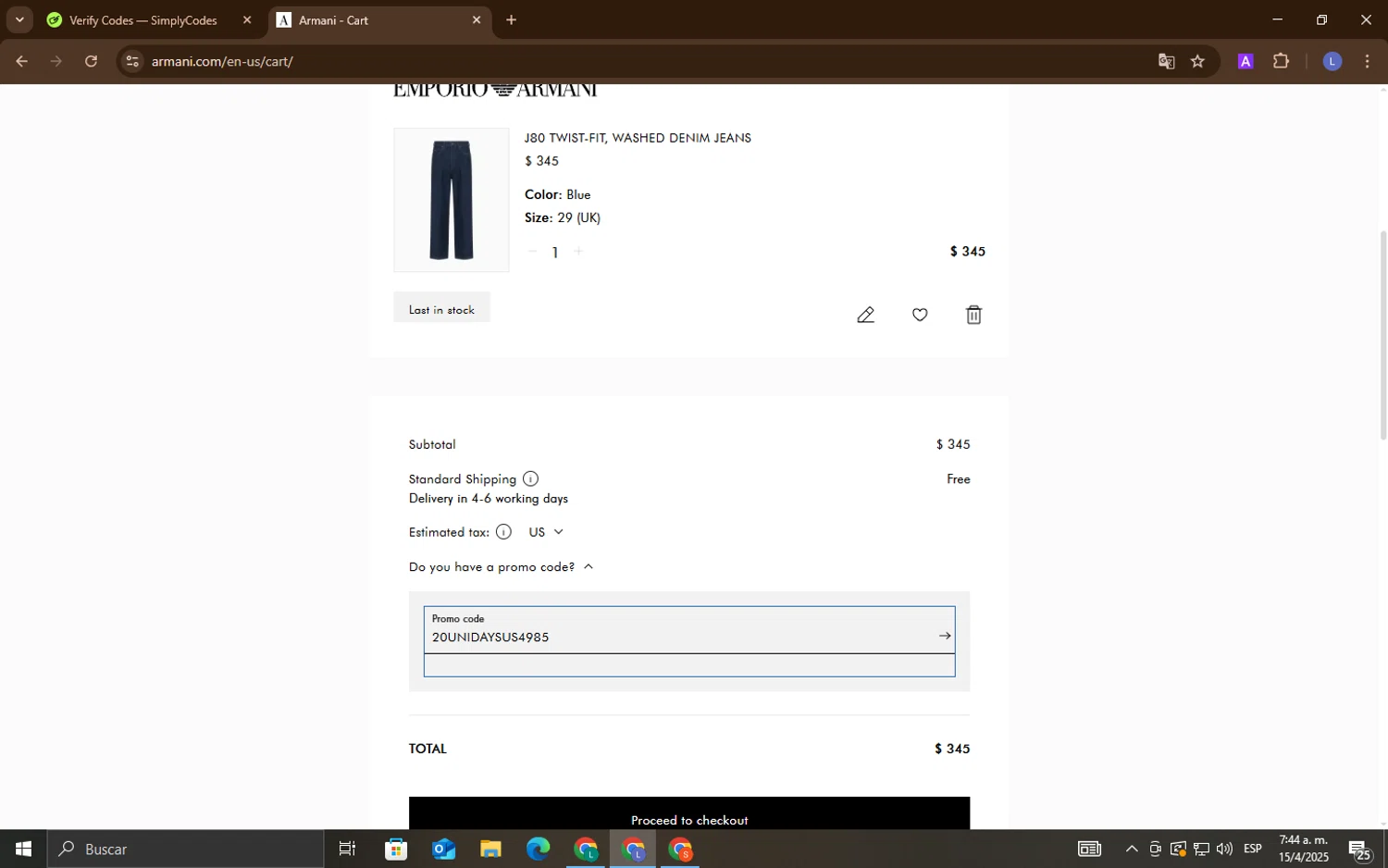
Task: Bookmark this page with star icon
Action: (x=1197, y=61)
